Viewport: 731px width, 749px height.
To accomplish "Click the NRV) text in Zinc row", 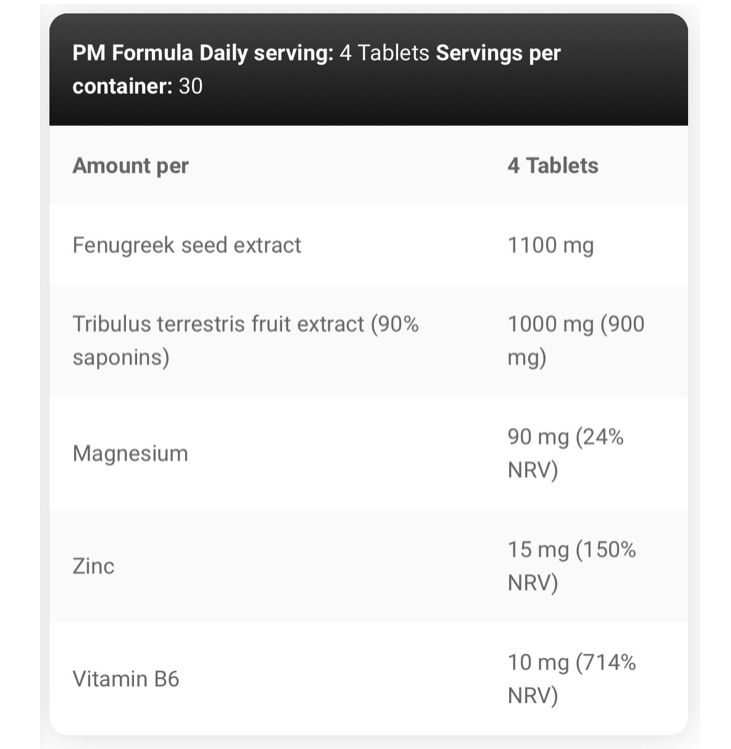I will pyautogui.click(x=533, y=583).
